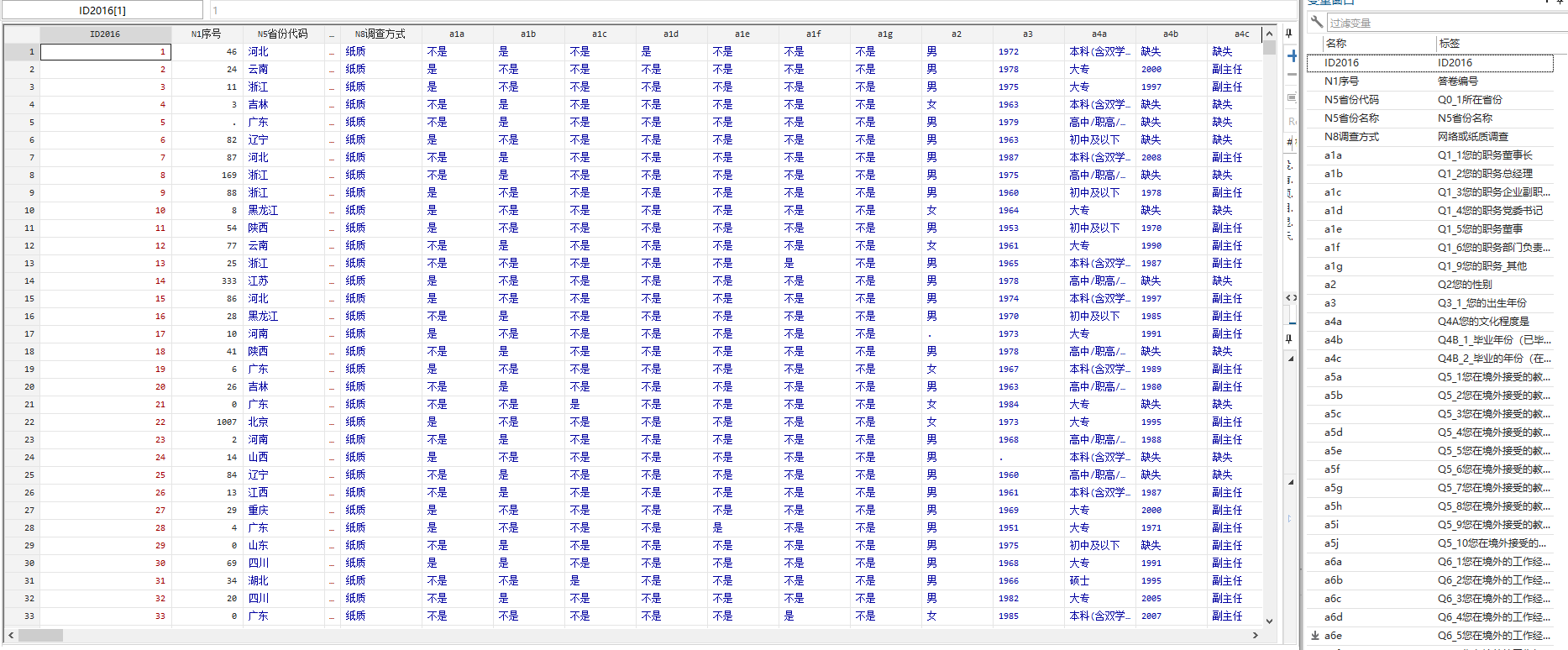Click the lower pin icon in the side strip
Image resolution: width=1568 pixels, height=650 pixels.
(x=1289, y=338)
